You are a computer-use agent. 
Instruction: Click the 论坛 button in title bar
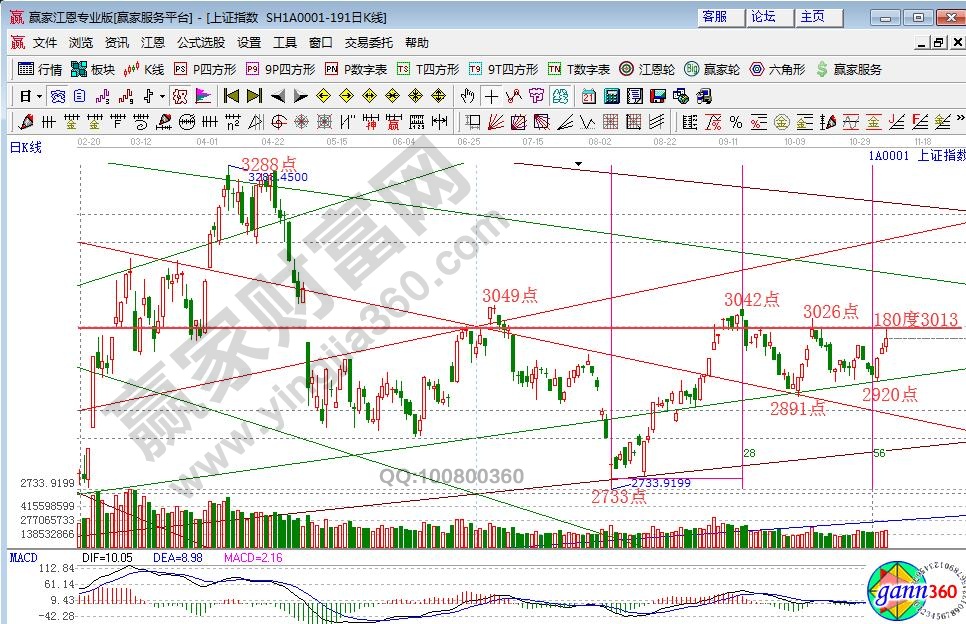(765, 16)
